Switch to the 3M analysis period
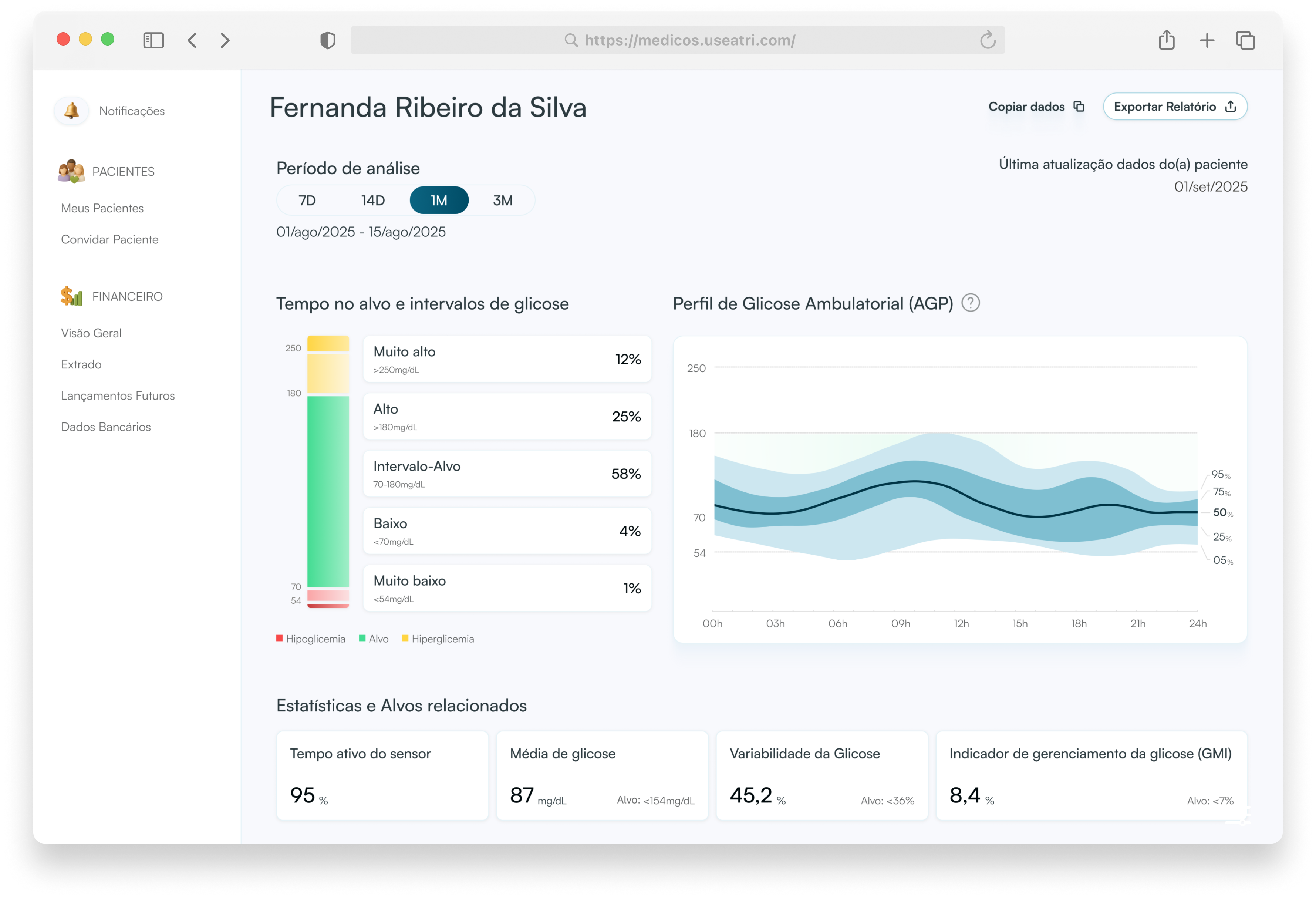The width and height of the screenshot is (1316, 899). click(x=502, y=201)
